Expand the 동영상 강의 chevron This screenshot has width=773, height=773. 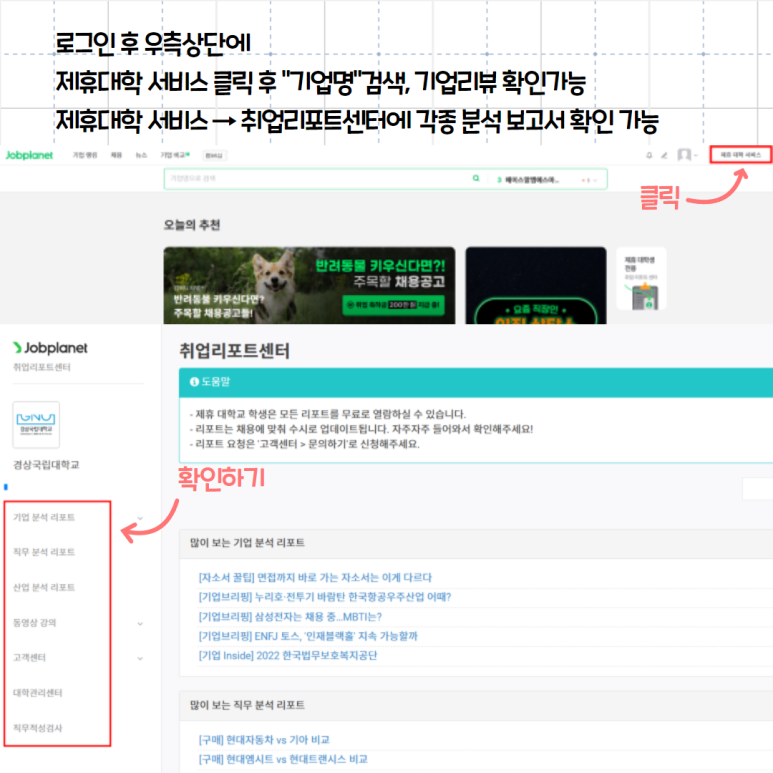[140, 624]
